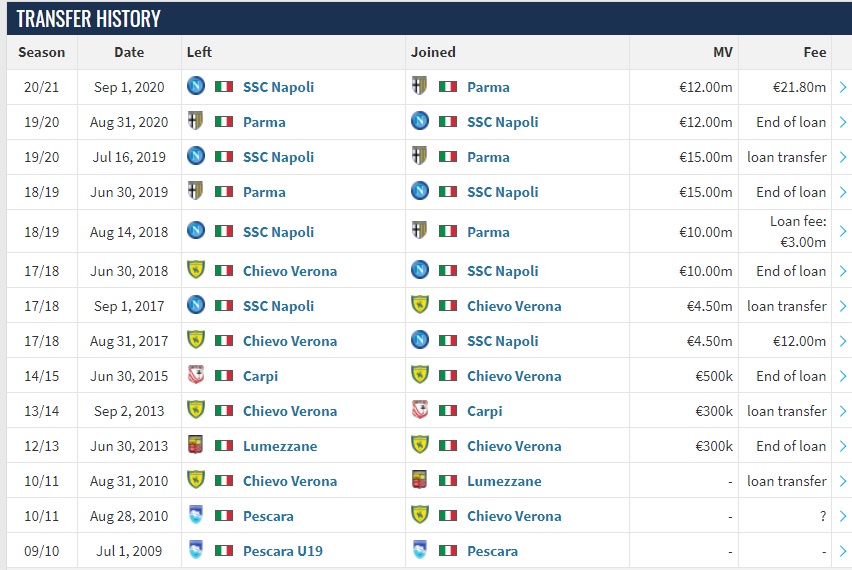This screenshot has width=852, height=570.
Task: Click Pescara U19 crest in 09/10 row
Action: 196,550
